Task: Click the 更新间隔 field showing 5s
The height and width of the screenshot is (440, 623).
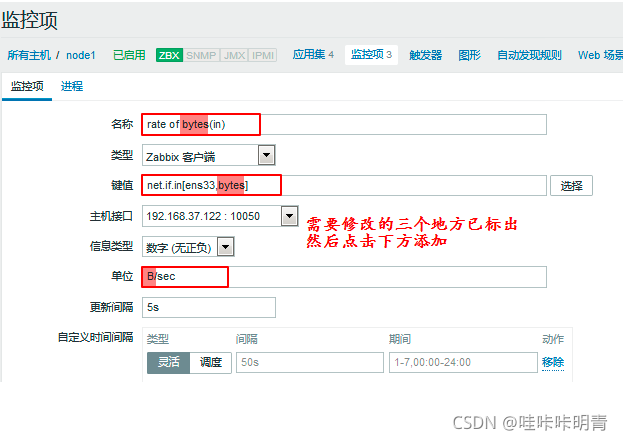Action: (x=209, y=308)
